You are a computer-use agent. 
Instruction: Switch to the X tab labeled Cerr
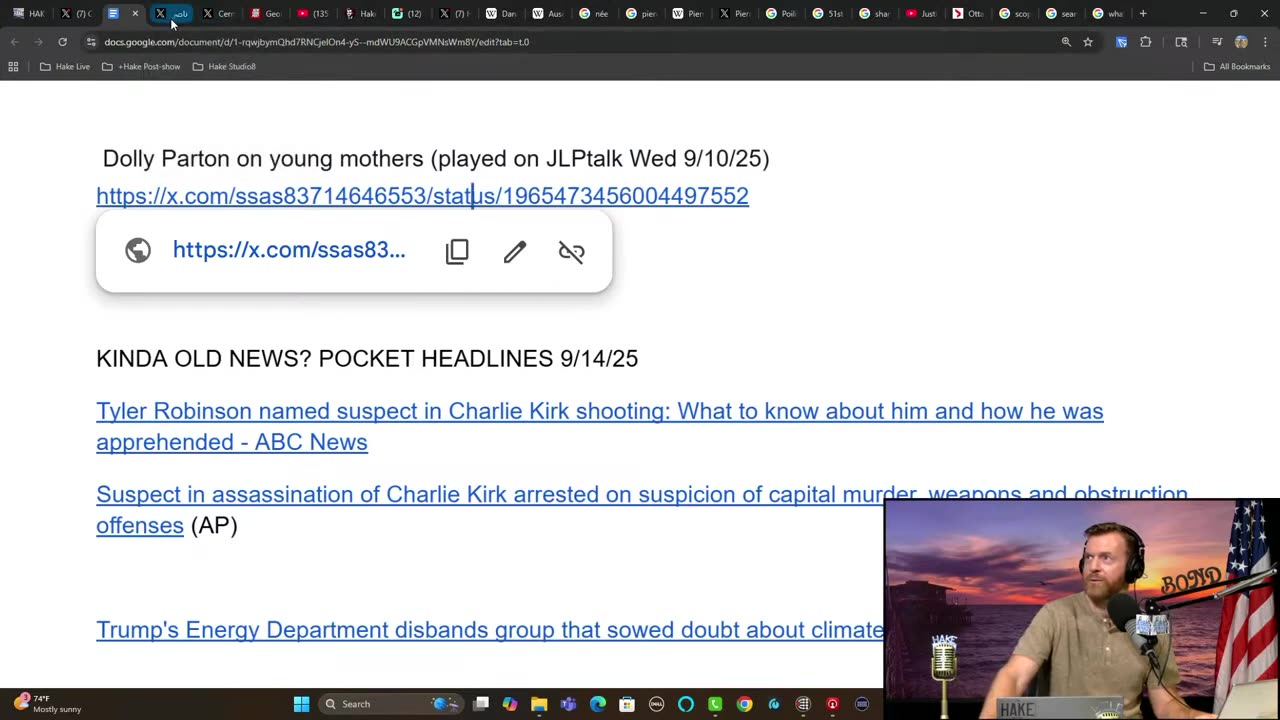pyautogui.click(x=219, y=14)
